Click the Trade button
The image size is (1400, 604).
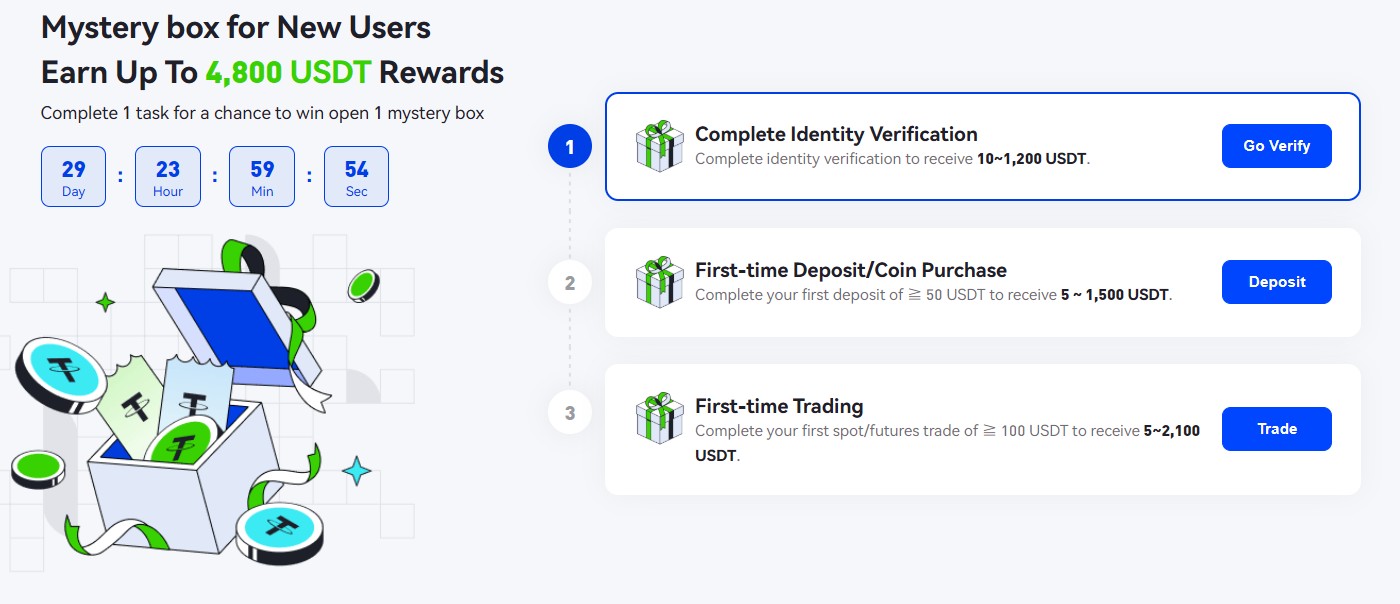coord(1277,429)
